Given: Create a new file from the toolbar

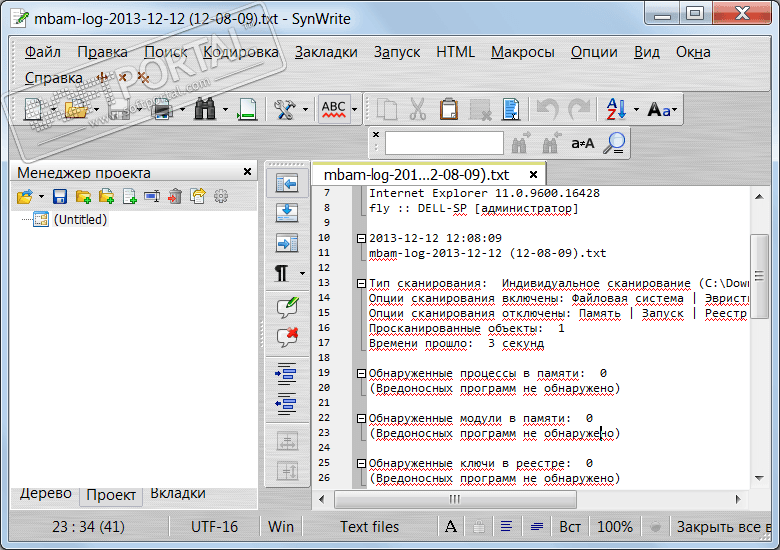Looking at the screenshot, I should [x=33, y=109].
